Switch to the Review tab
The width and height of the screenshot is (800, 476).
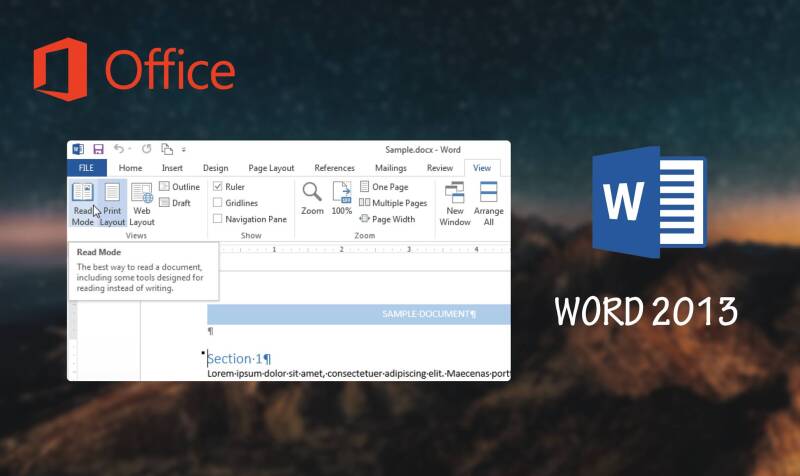pos(440,168)
